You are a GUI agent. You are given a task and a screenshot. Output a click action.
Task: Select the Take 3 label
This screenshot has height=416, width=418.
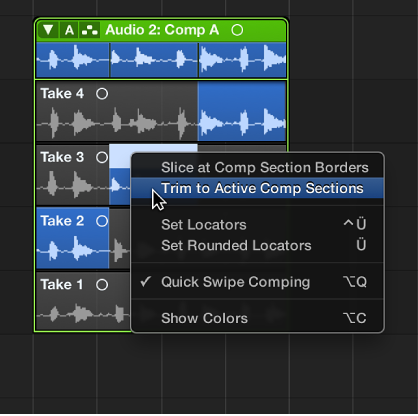(62, 157)
